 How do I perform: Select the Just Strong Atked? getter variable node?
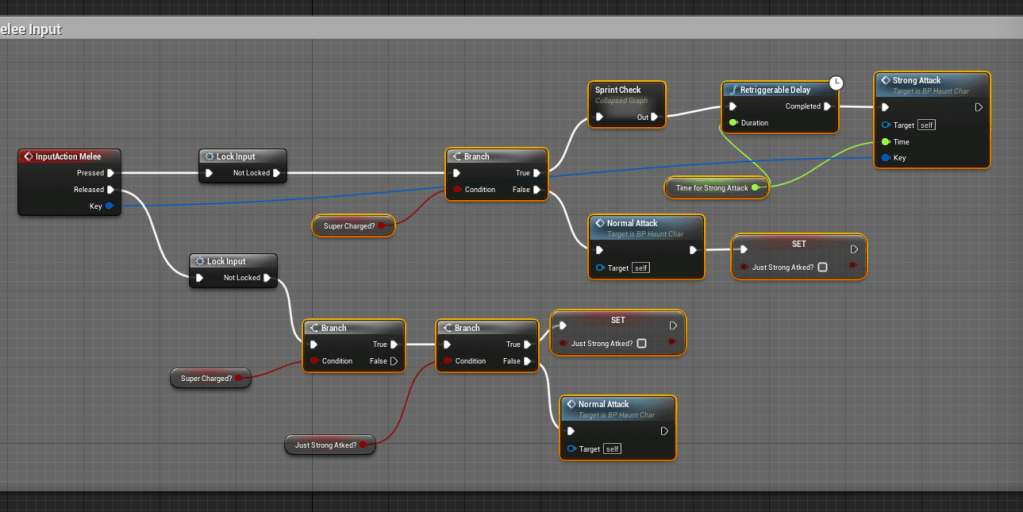[327, 444]
